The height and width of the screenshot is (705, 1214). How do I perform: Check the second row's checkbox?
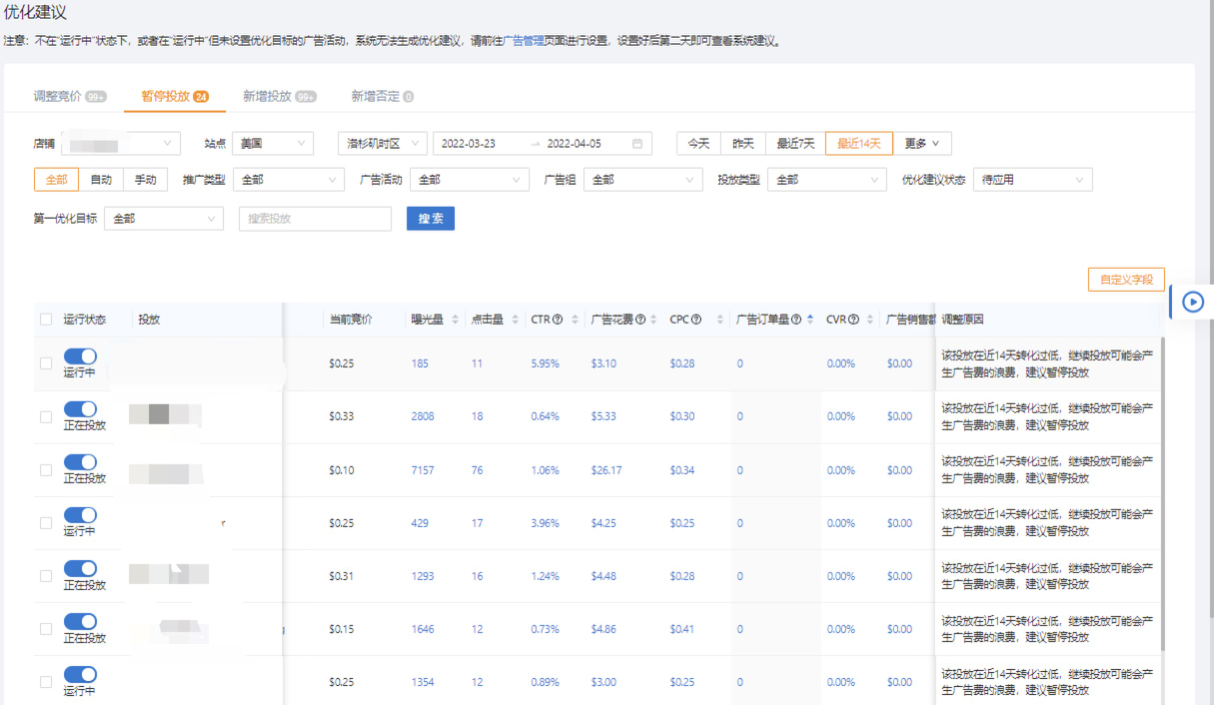[45, 418]
